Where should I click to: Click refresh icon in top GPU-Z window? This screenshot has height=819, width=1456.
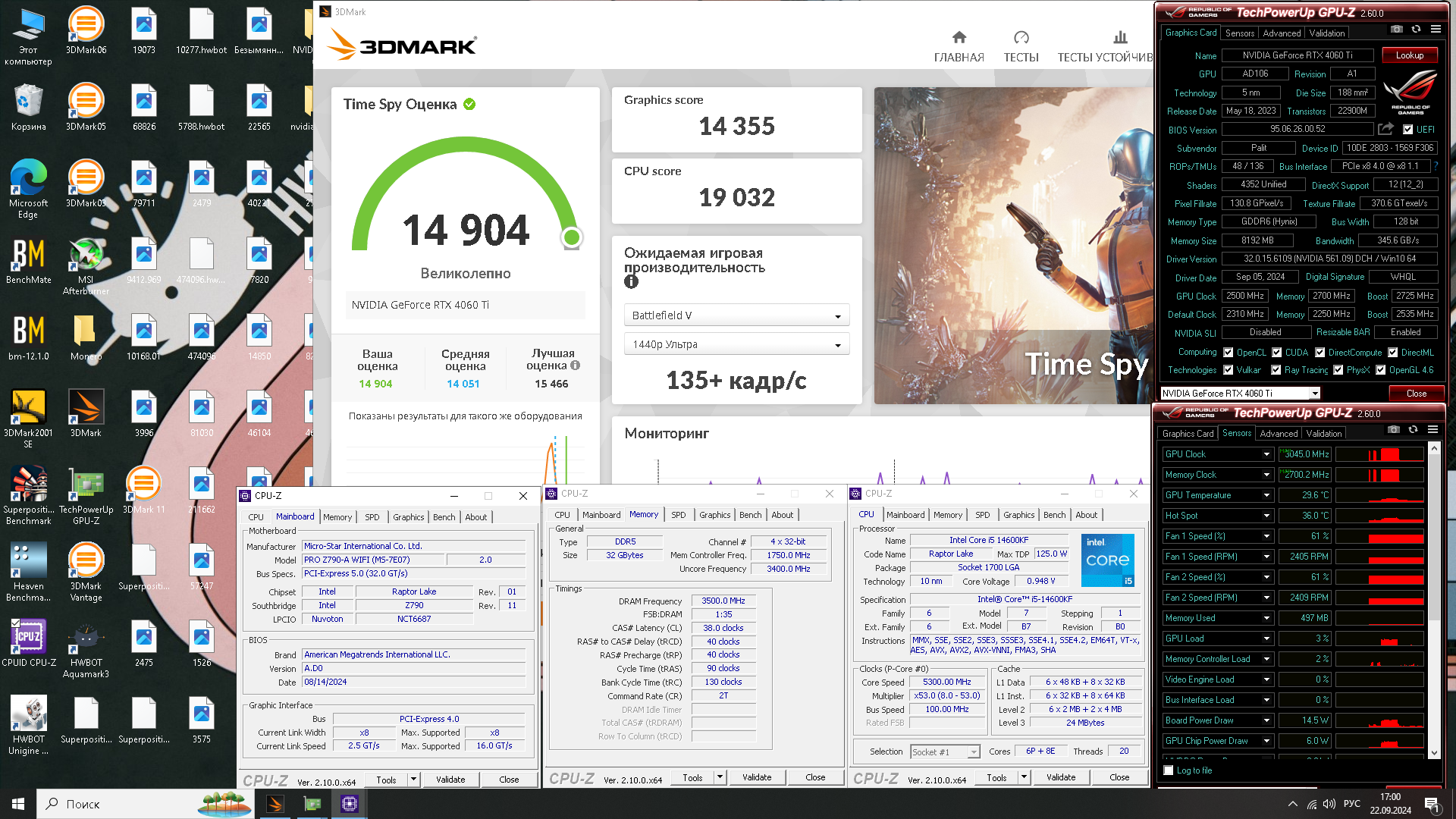[x=1416, y=29]
